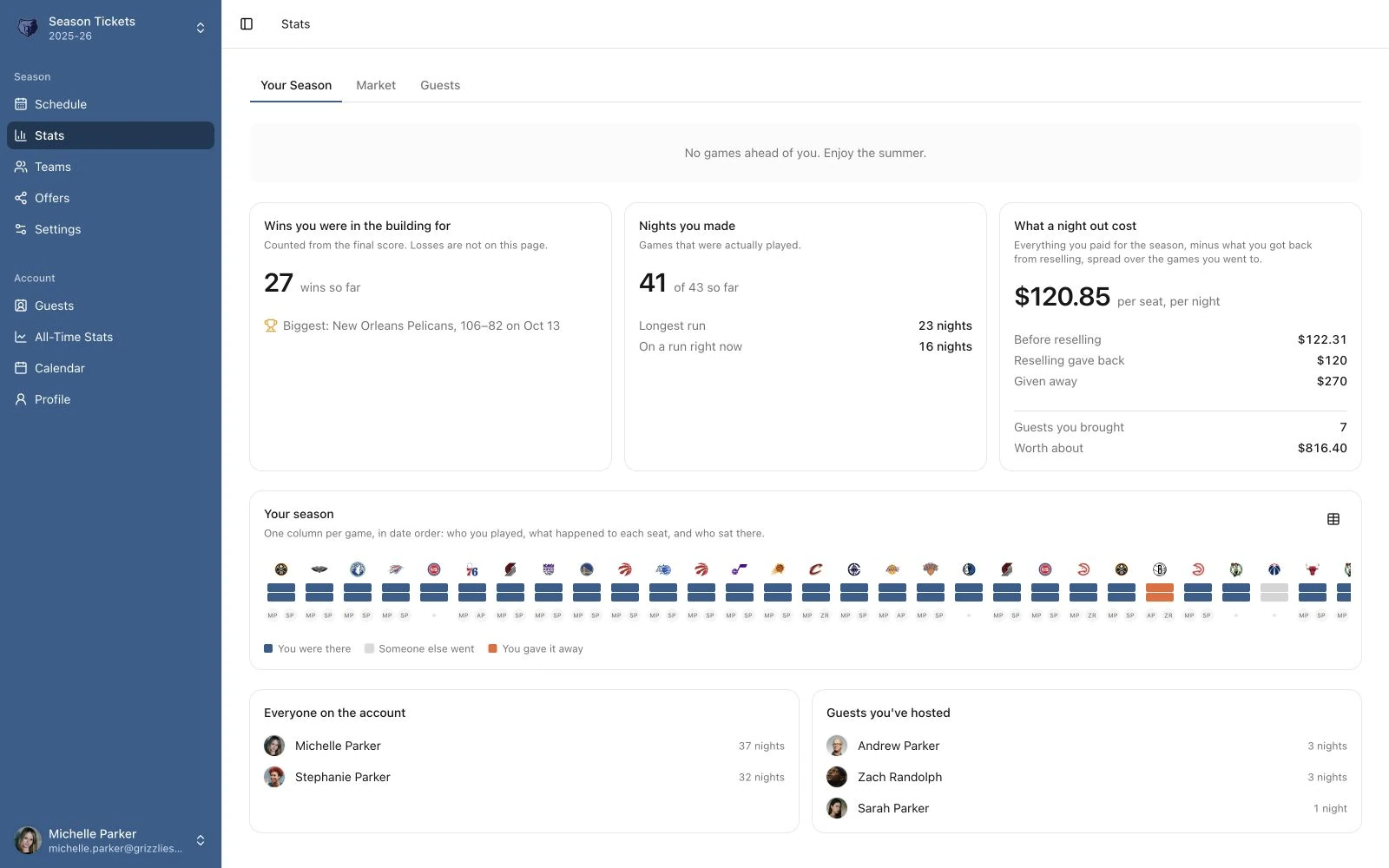Select the Stats sidebar item
This screenshot has height=868, width=1389.
(110, 135)
